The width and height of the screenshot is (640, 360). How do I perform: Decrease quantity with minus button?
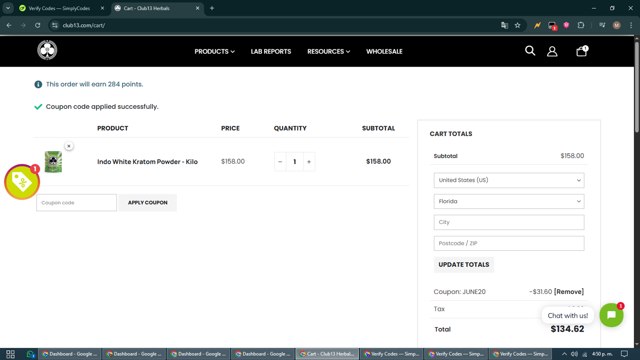[280, 162]
